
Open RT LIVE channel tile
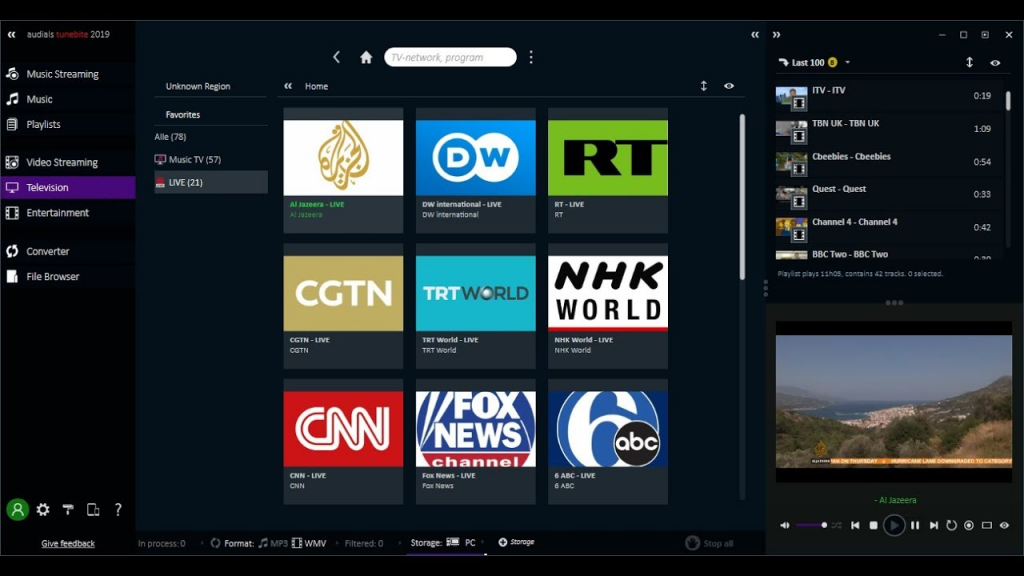[x=608, y=170]
